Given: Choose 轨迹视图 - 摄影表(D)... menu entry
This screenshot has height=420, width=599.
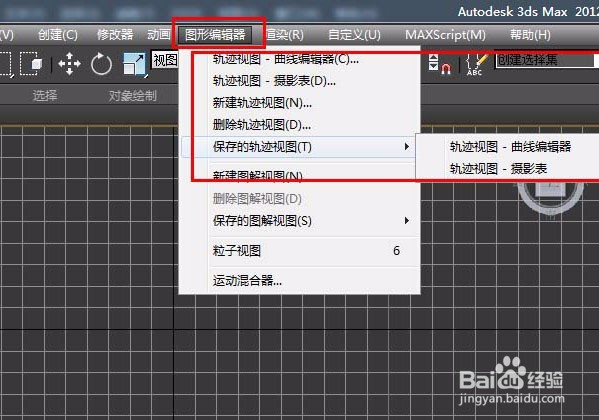Looking at the screenshot, I should (300, 81).
